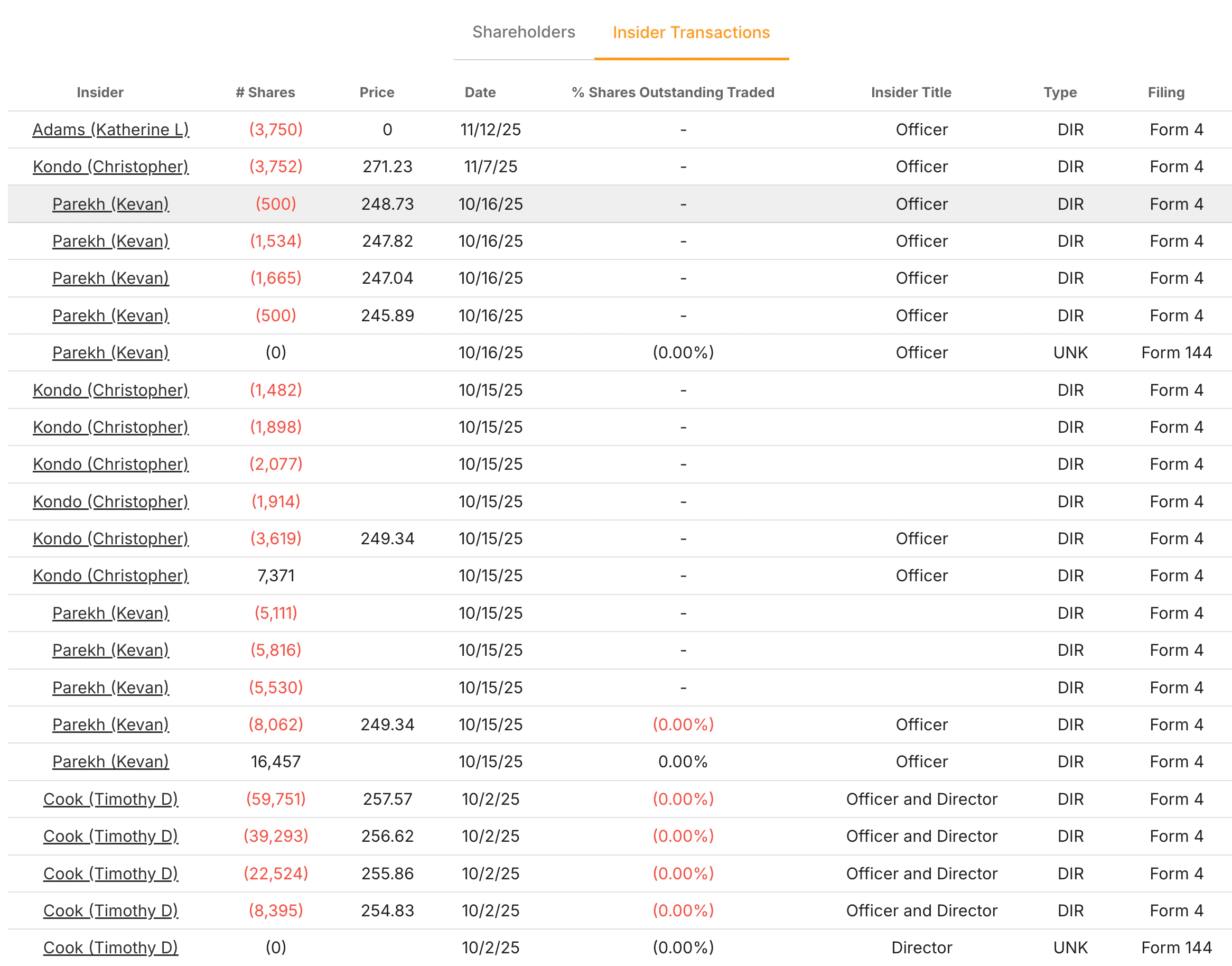Open Cook (Timothy D) link in last Form 144 row
This screenshot has height=966, width=1232.
110,948
